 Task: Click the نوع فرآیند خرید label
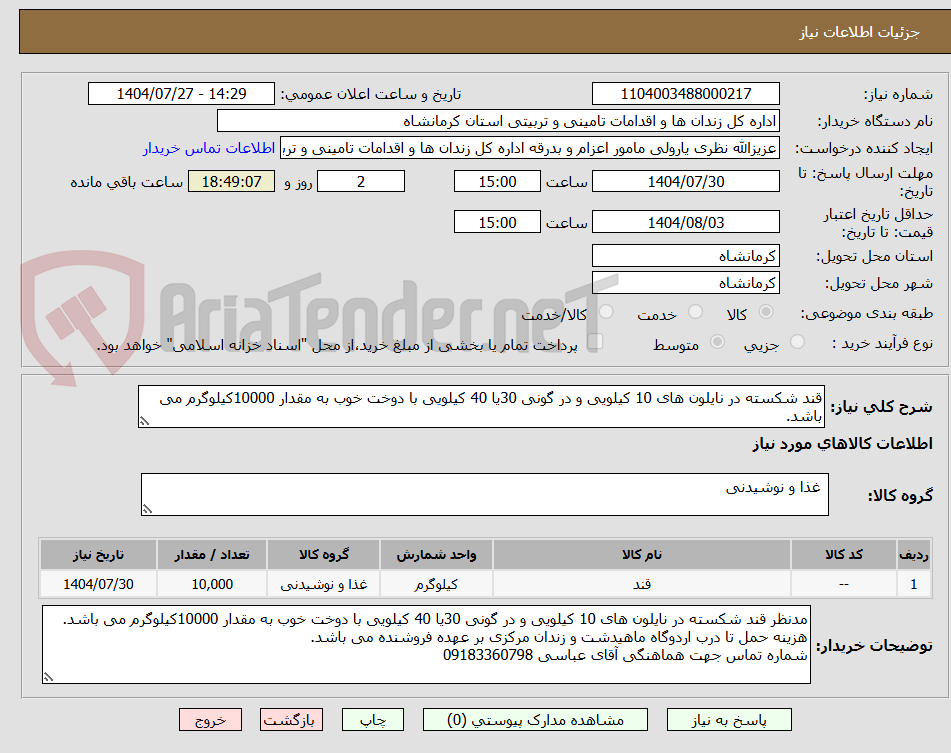(x=882, y=343)
